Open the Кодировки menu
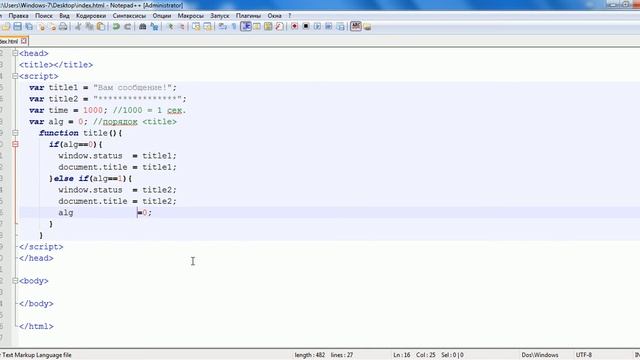This screenshot has height=360, width=640. 91,16
